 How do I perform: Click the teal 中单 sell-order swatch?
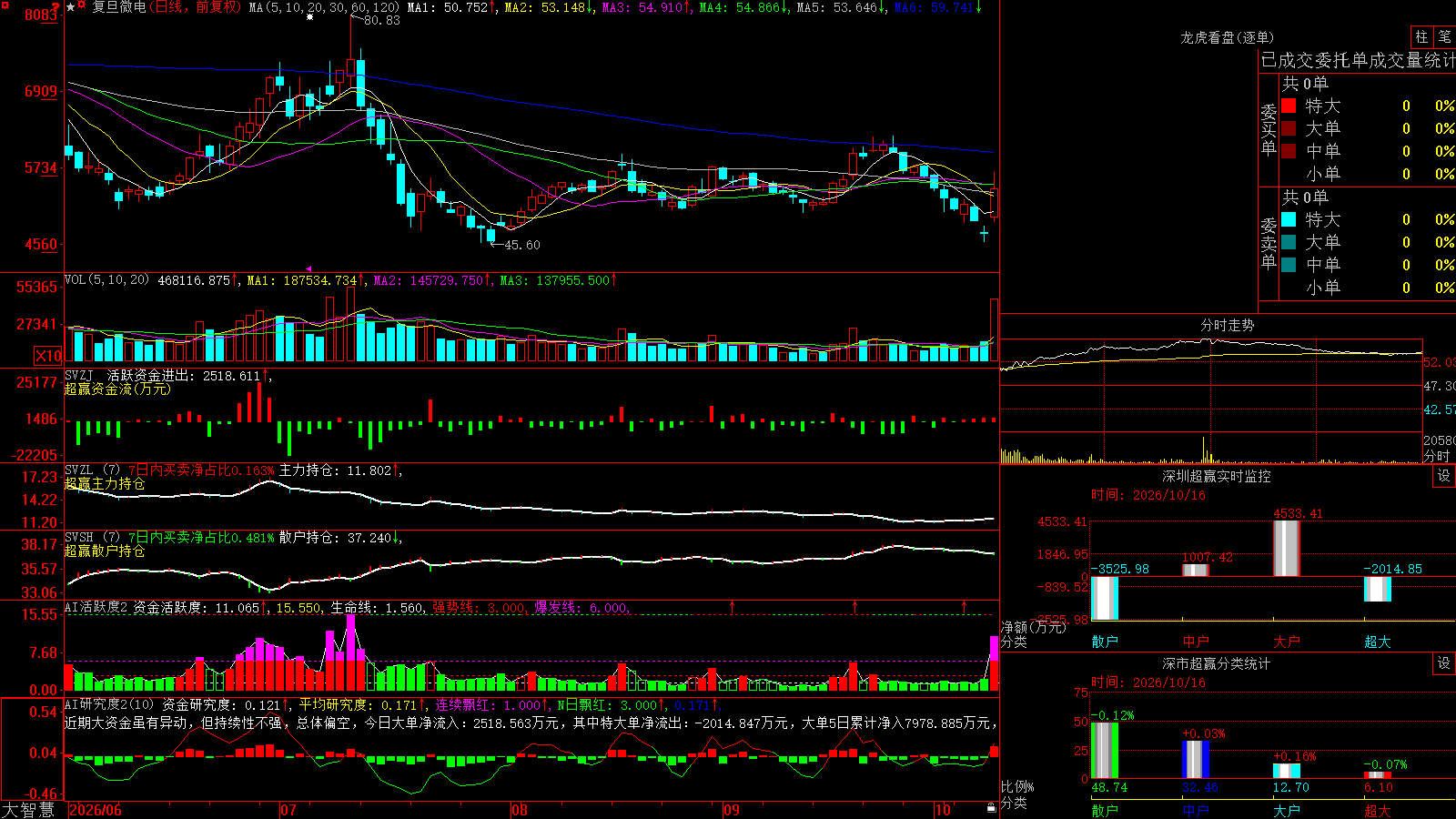coord(1289,265)
